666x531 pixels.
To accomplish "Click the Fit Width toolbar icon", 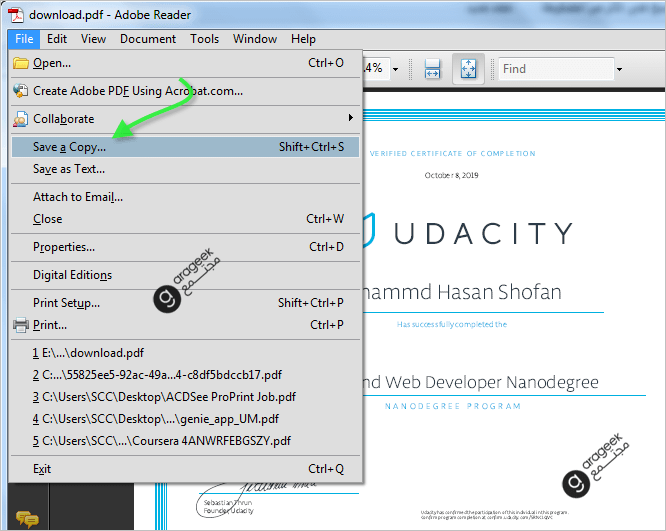I will pyautogui.click(x=432, y=69).
